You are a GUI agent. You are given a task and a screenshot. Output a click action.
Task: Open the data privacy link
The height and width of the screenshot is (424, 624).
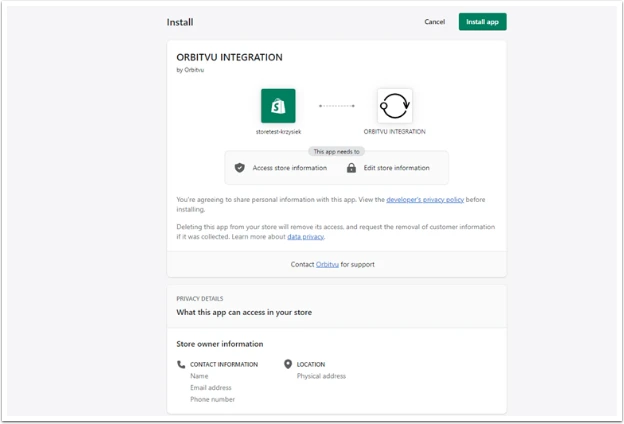(x=306, y=236)
